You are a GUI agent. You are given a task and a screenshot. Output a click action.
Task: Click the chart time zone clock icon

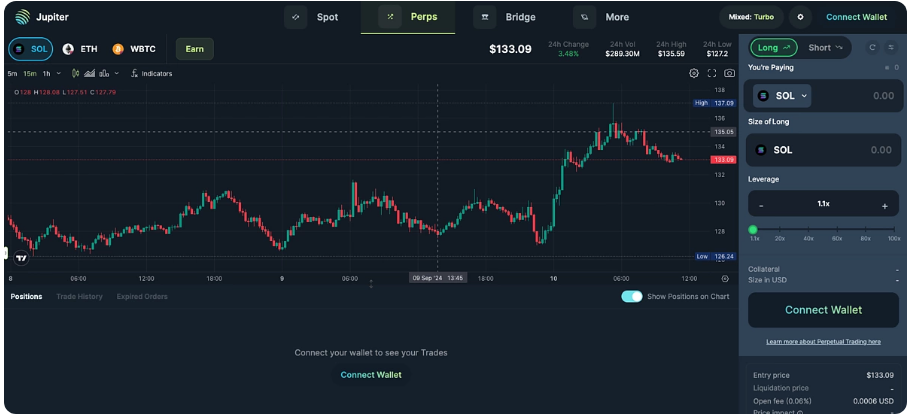725,279
